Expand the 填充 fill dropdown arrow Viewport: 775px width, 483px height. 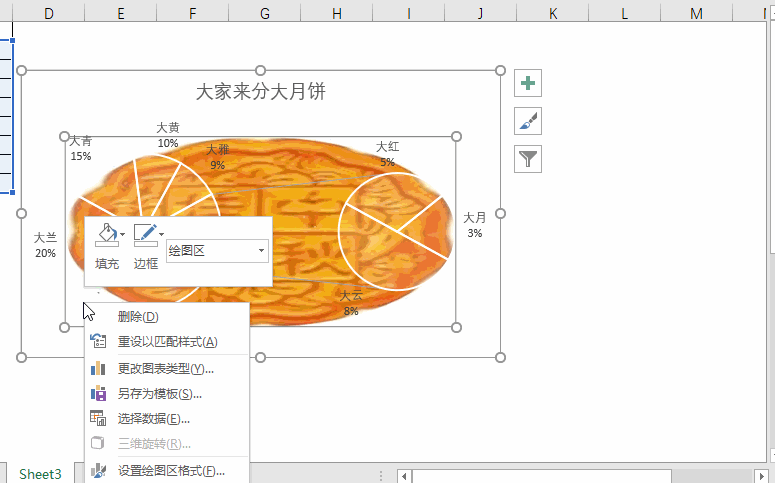point(123,235)
